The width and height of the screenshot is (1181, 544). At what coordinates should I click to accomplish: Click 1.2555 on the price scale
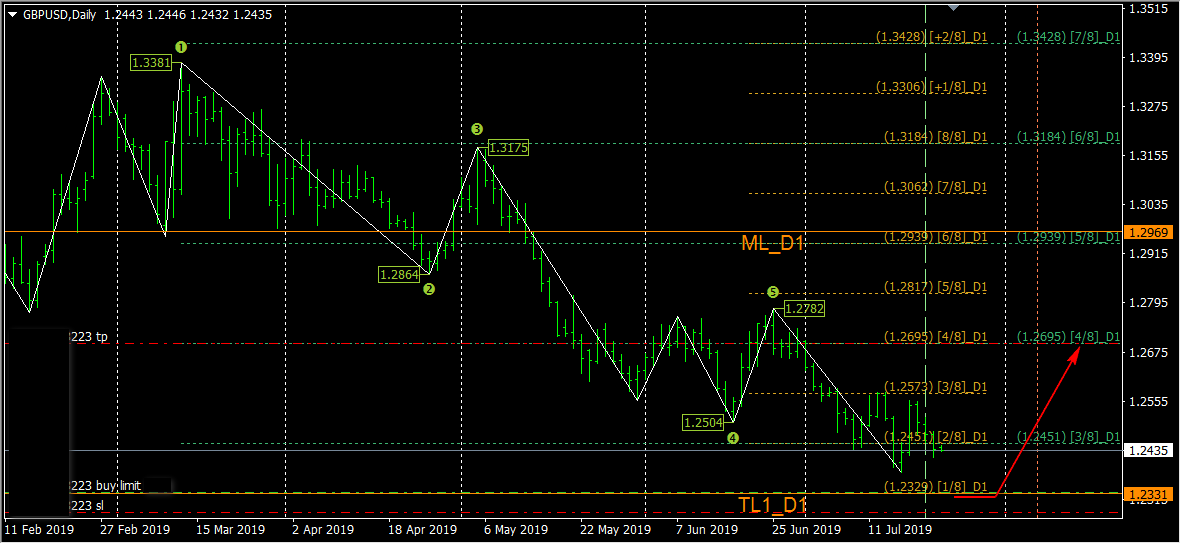click(x=1148, y=402)
